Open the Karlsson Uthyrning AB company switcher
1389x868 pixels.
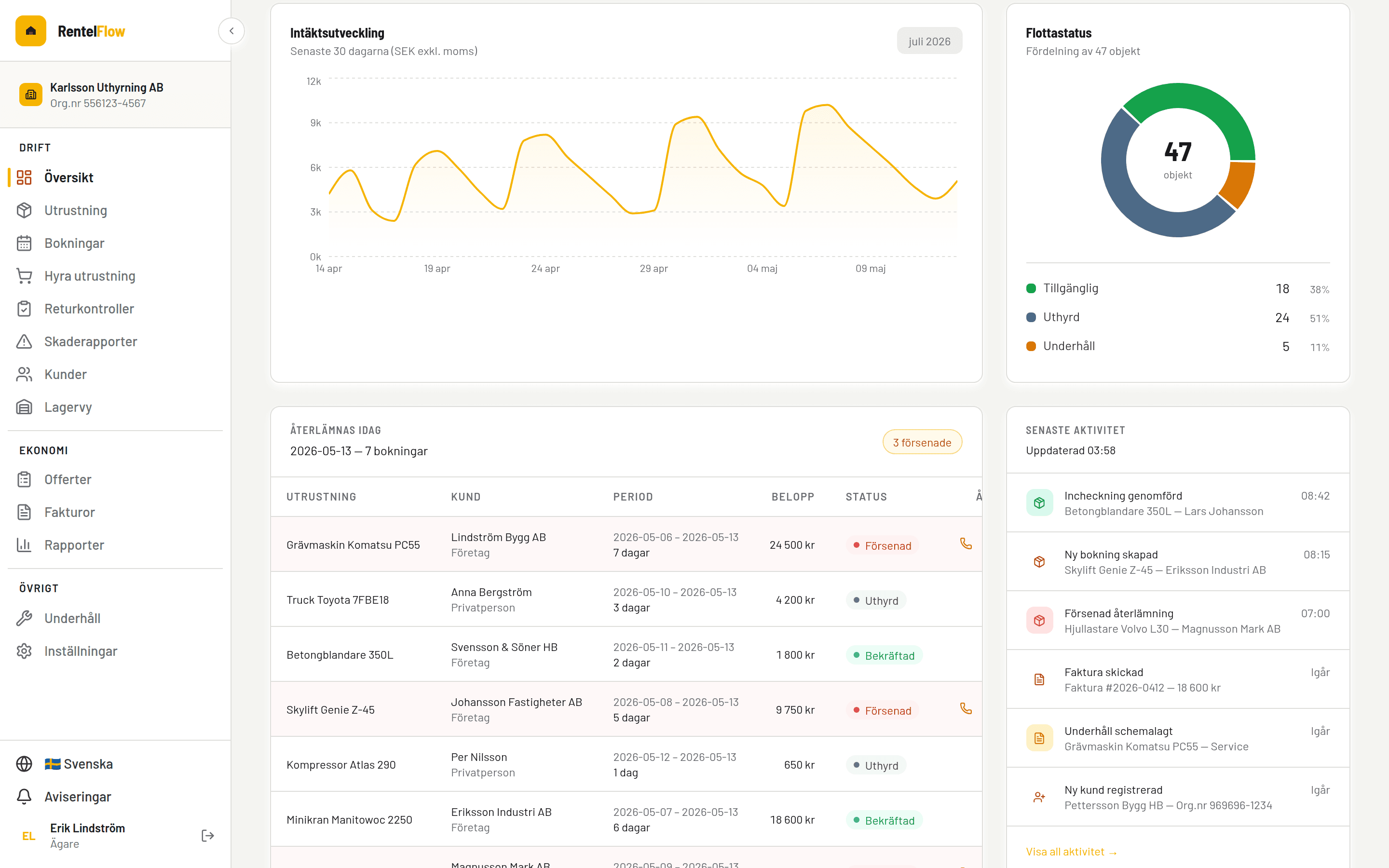coord(115,95)
